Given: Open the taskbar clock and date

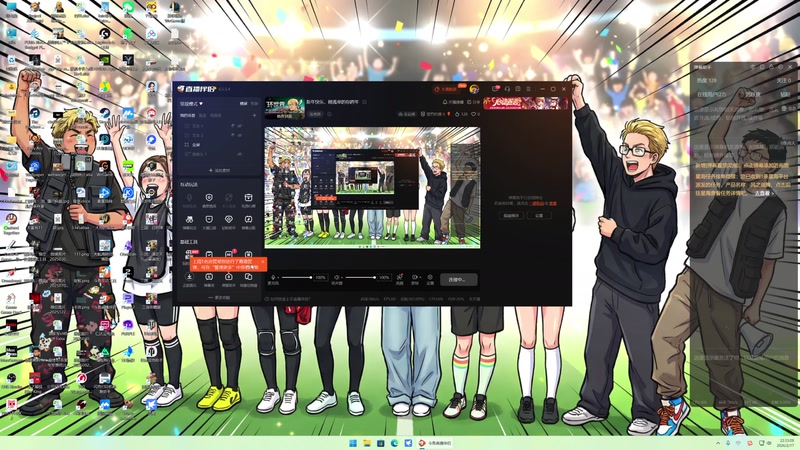Looking at the screenshot, I should point(786,443).
